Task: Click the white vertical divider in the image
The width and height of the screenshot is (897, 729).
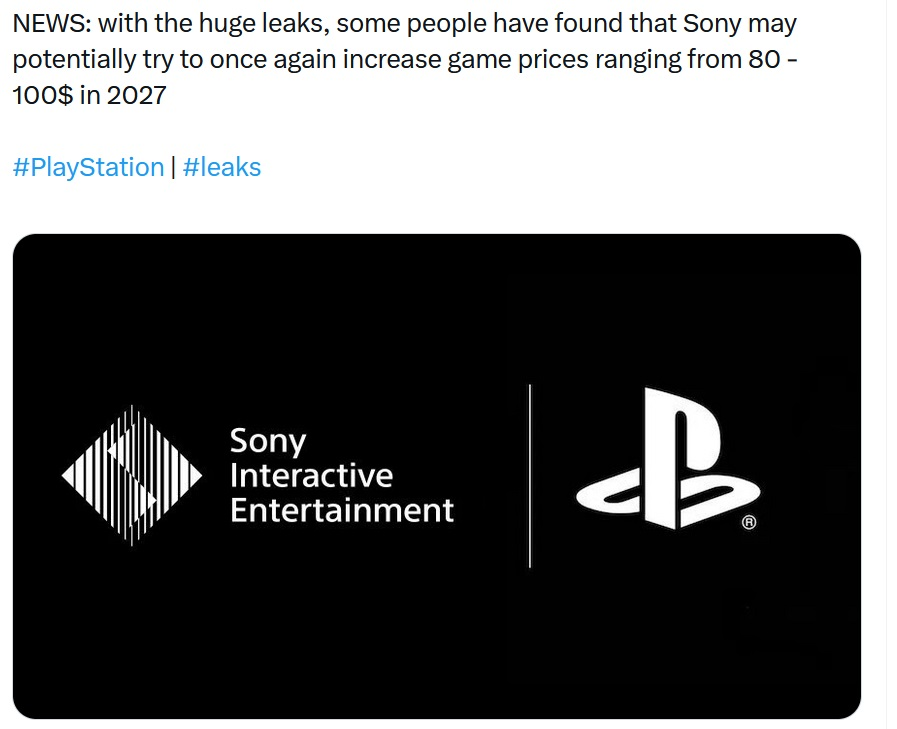Action: 530,476
